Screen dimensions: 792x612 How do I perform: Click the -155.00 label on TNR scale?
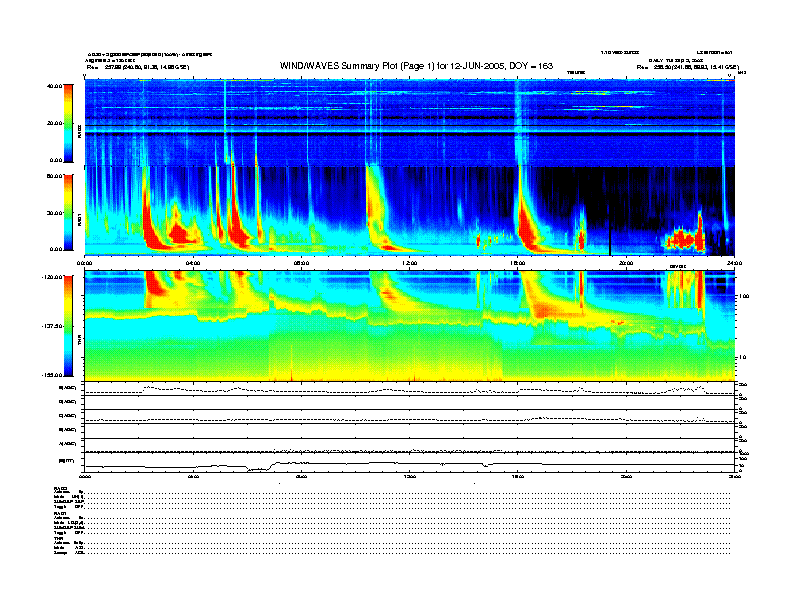52,375
